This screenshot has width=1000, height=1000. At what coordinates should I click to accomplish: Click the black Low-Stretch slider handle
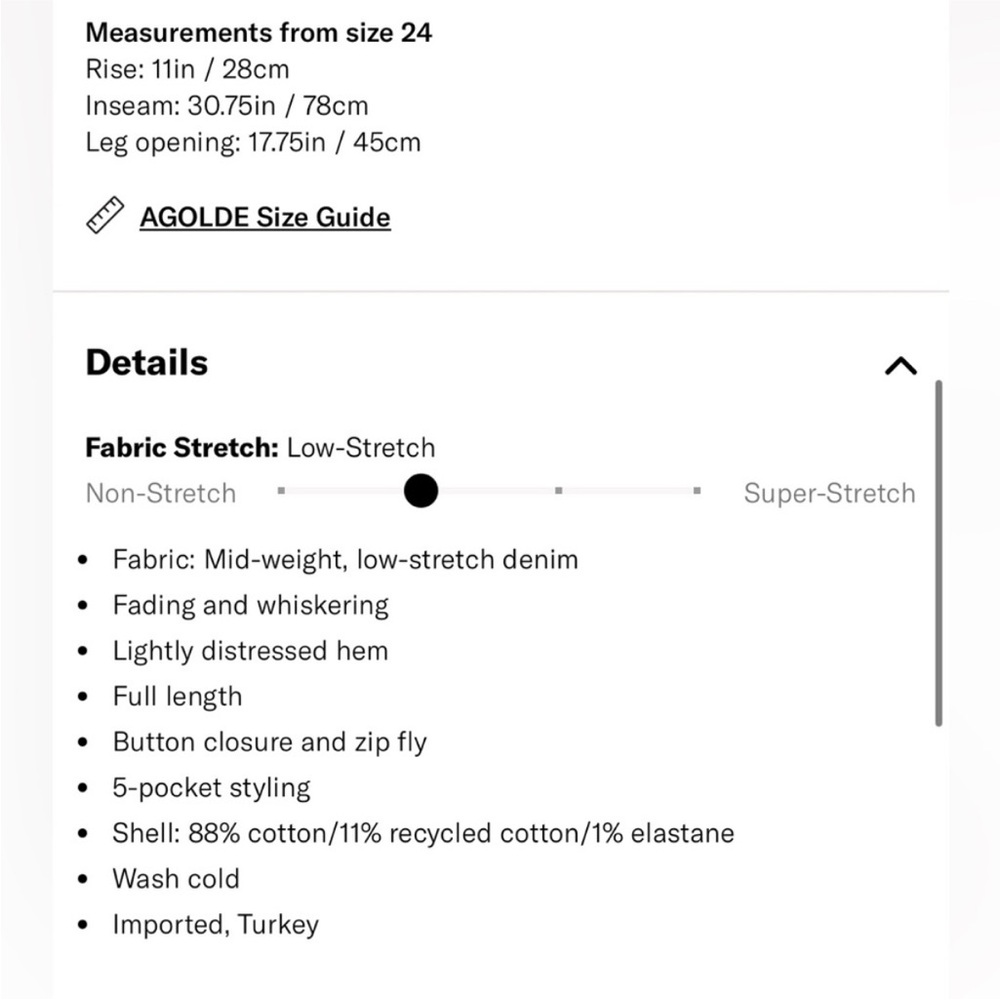pos(421,491)
